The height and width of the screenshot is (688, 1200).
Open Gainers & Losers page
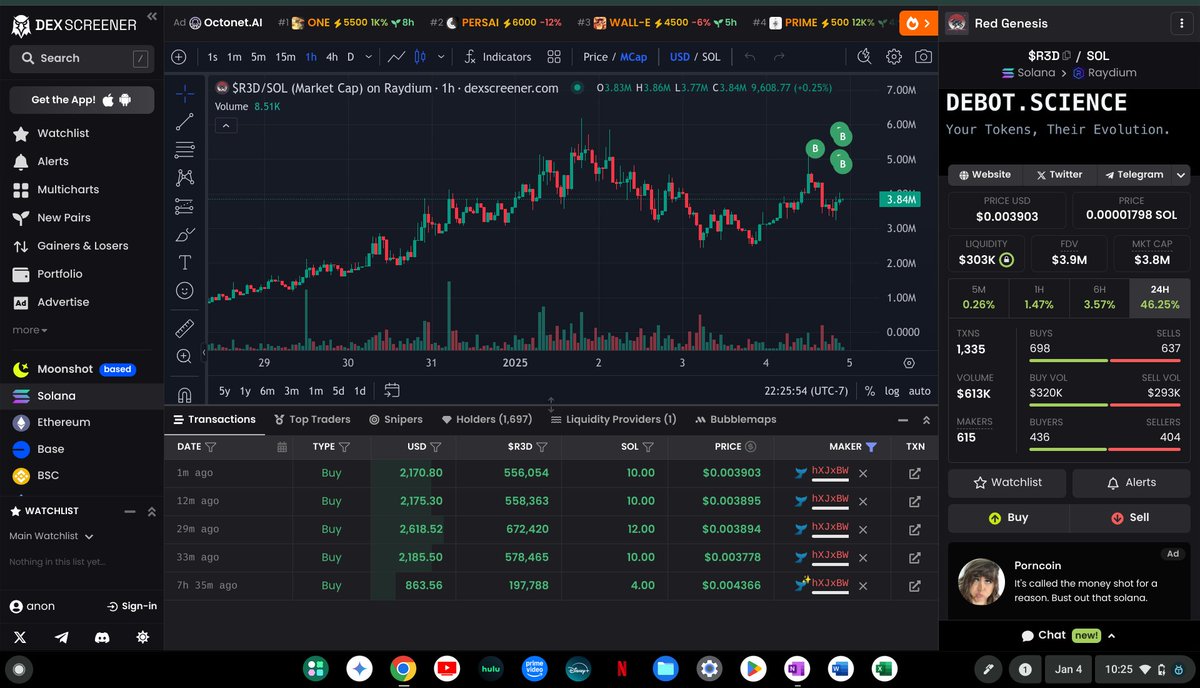tap(82, 245)
